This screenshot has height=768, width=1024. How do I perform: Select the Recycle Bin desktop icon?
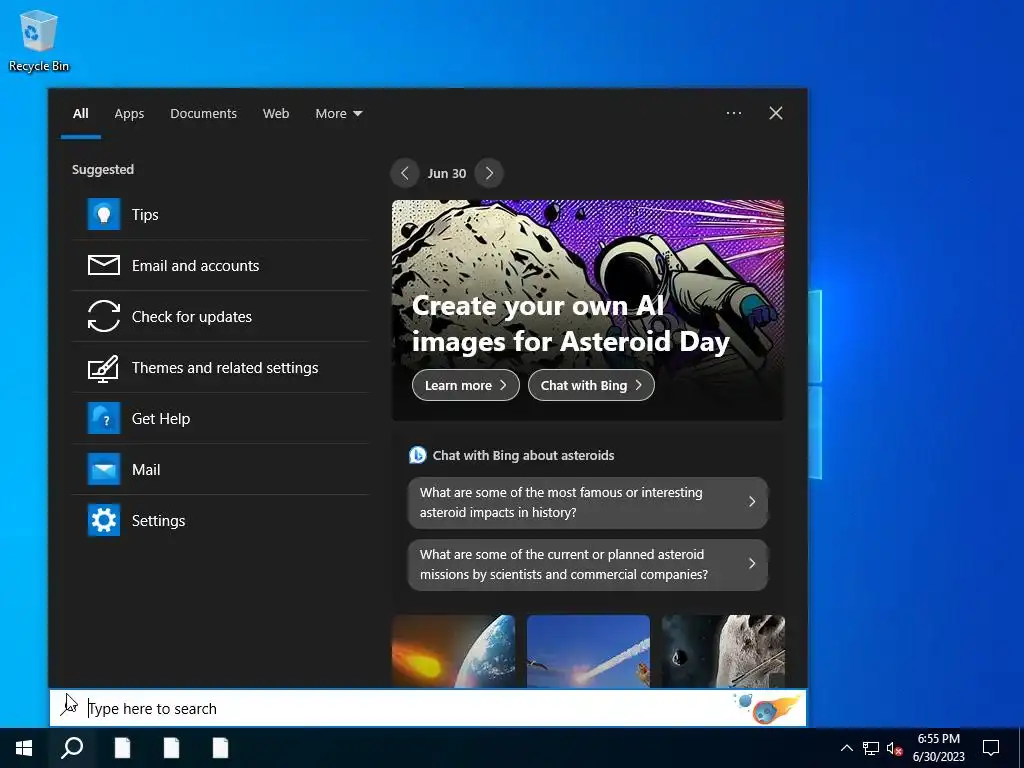tap(39, 41)
